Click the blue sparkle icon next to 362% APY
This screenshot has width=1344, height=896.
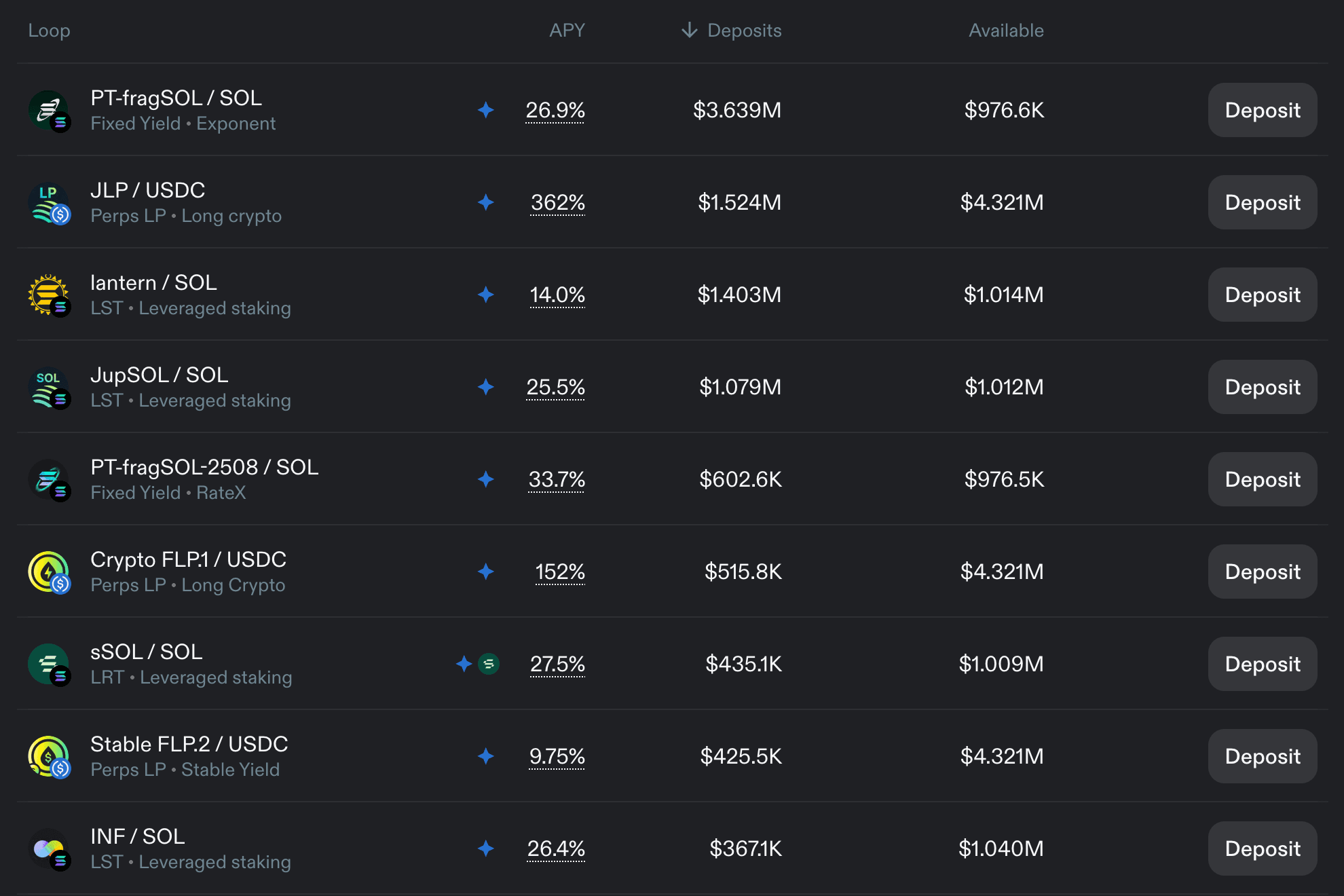tap(485, 202)
